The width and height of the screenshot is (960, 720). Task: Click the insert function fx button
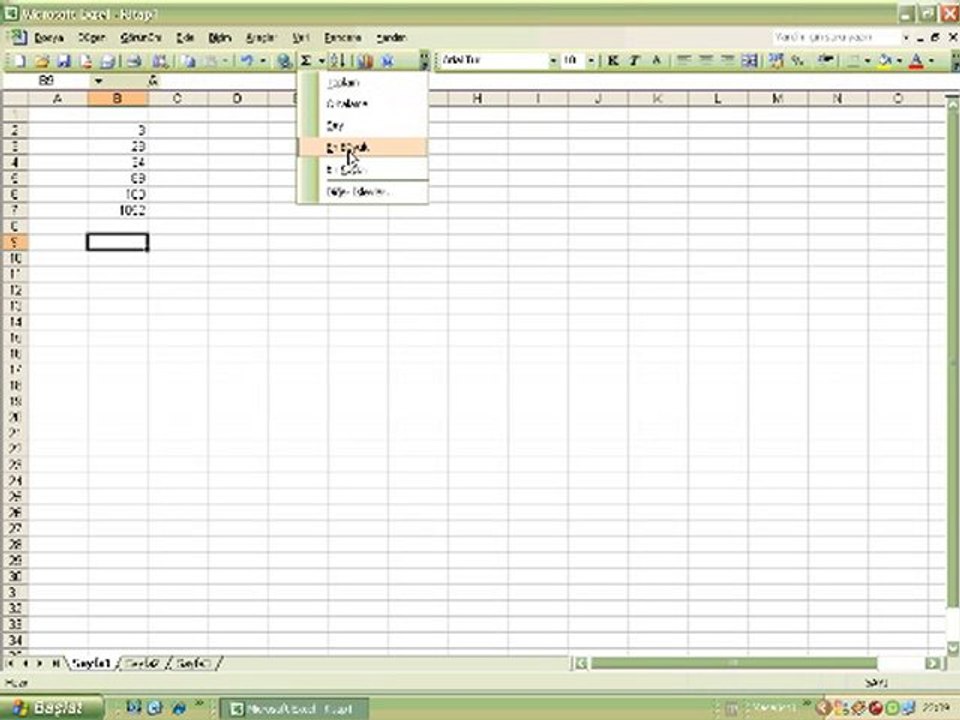click(x=153, y=81)
